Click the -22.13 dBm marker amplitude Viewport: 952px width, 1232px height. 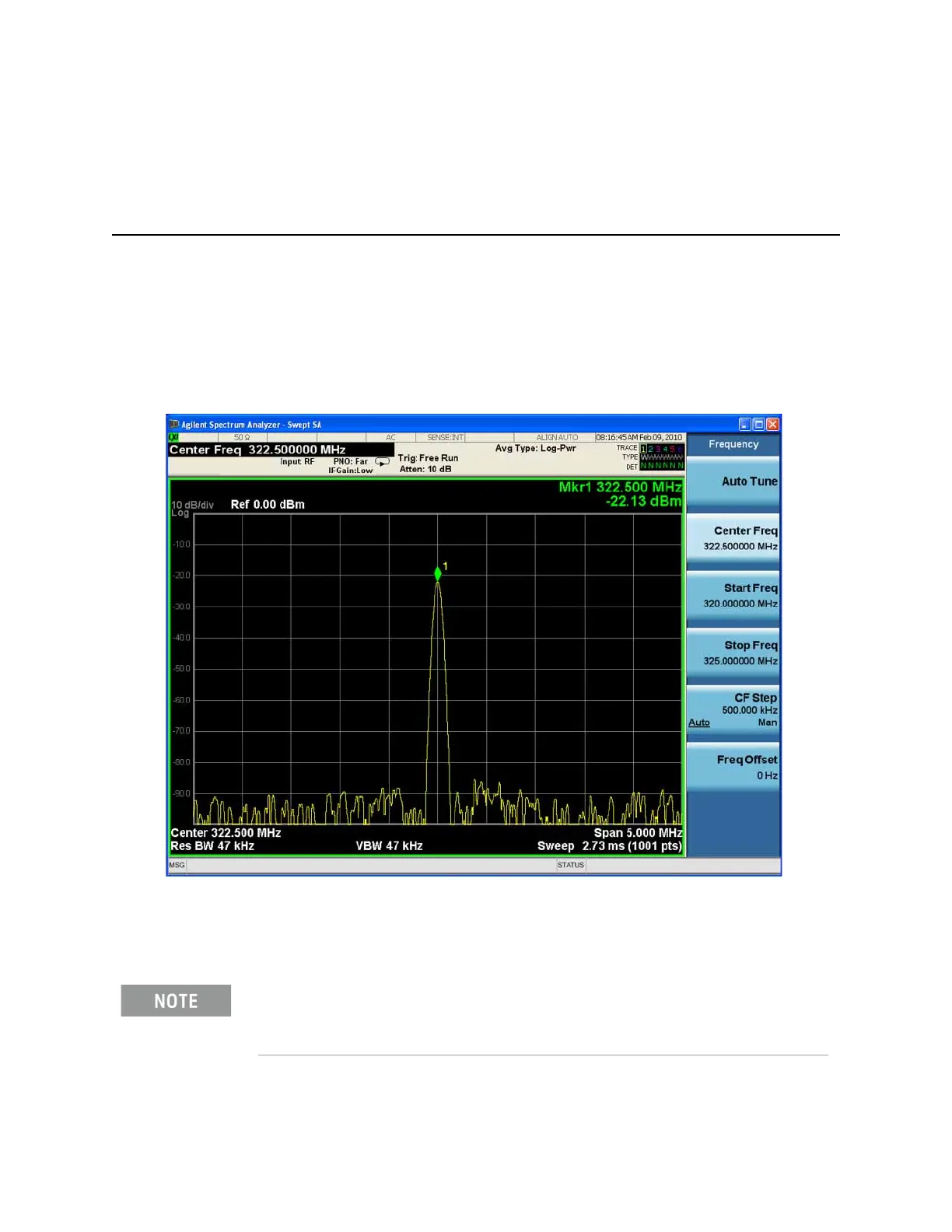click(644, 502)
